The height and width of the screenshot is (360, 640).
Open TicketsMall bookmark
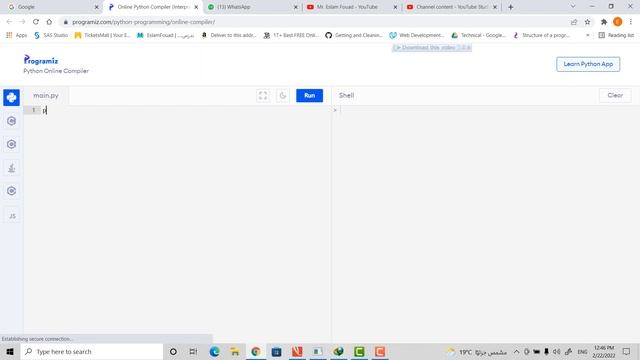pyautogui.click(x=102, y=36)
